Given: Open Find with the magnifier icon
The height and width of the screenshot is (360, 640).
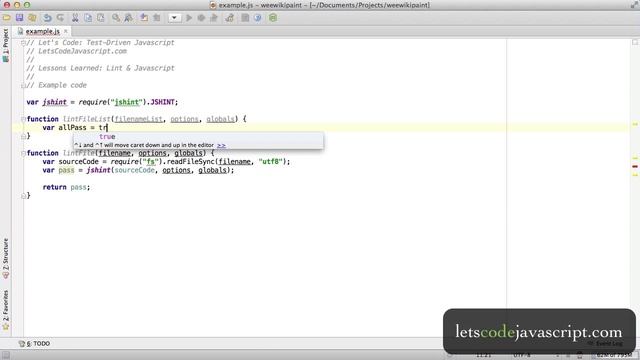Looking at the screenshot, I should pos(116,18).
